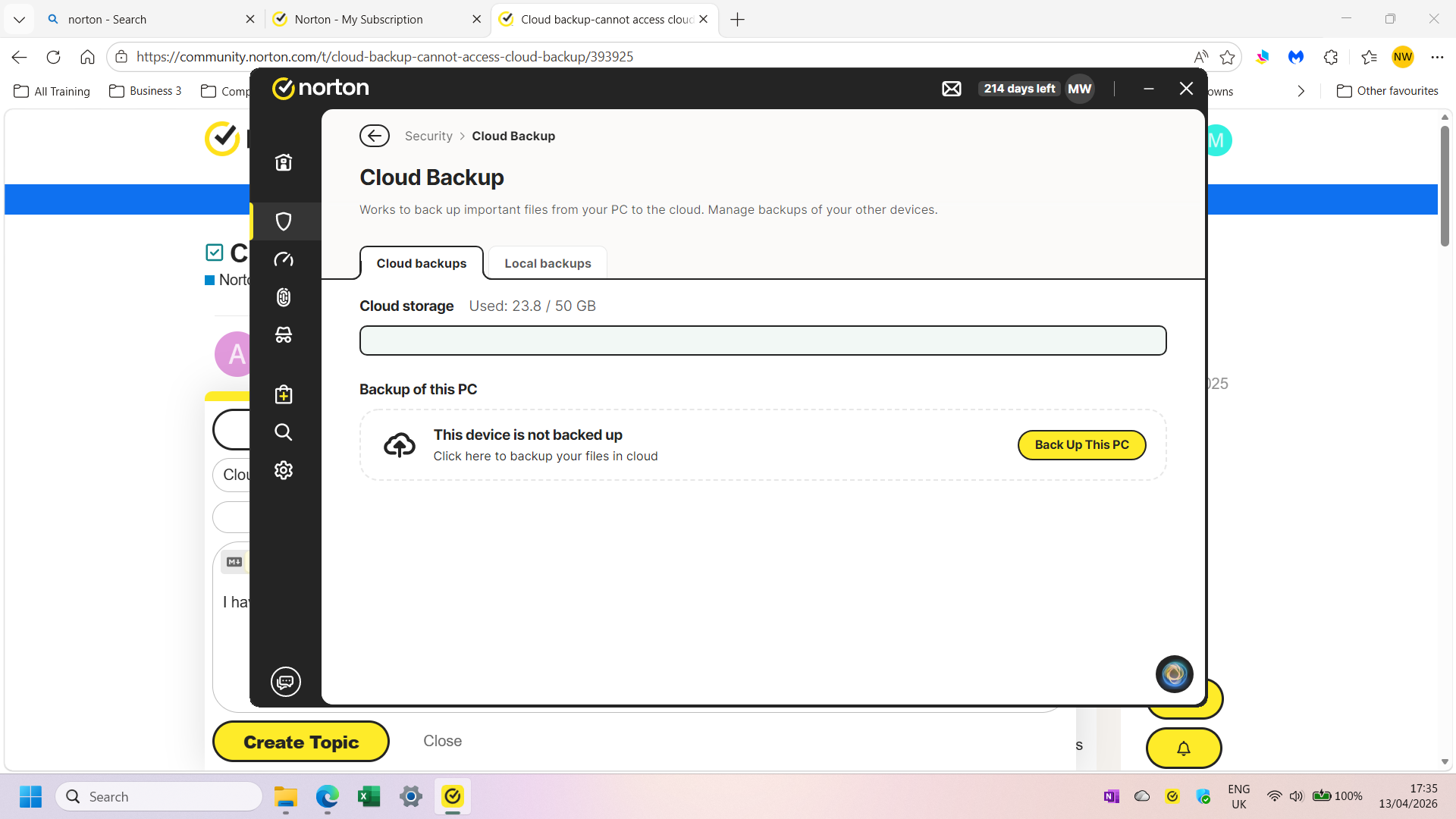Click the notification bell button on the forum page
Viewport: 1456px width, 819px height.
pos(1184,748)
